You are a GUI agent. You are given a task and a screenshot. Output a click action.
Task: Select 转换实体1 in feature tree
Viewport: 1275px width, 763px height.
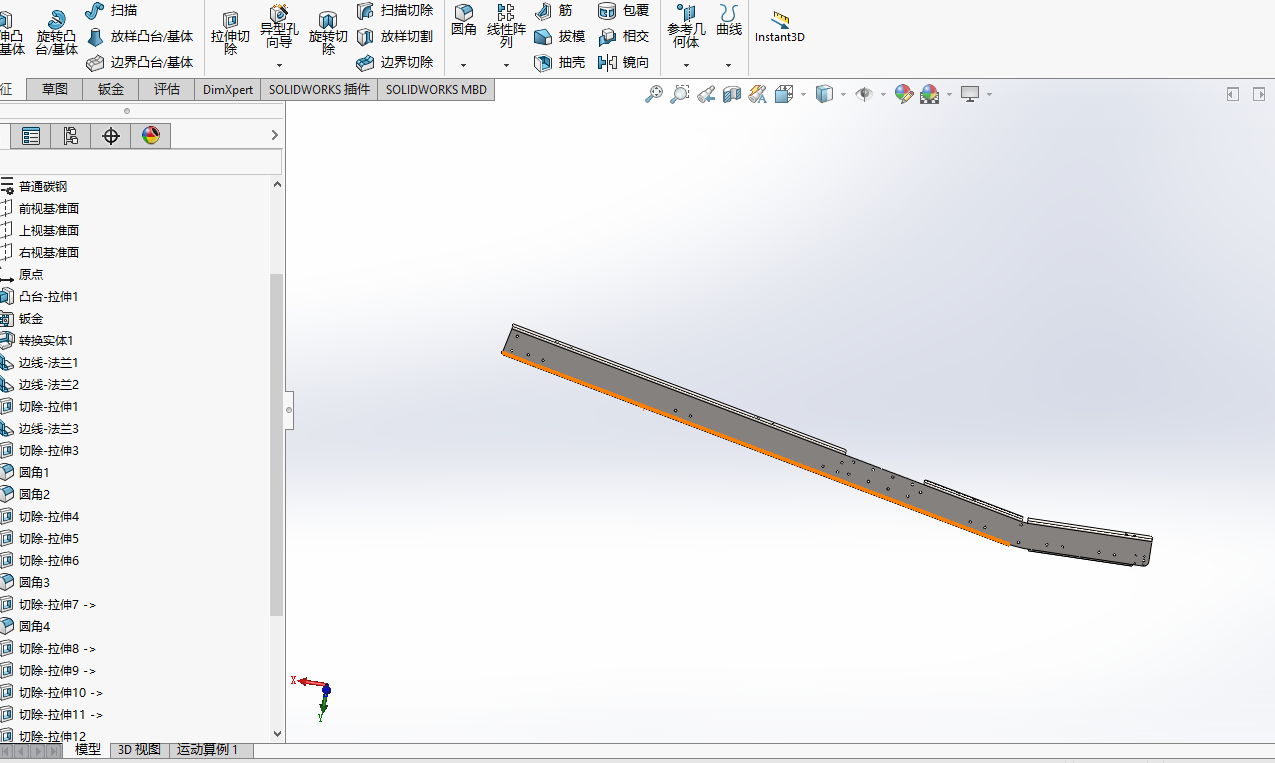pos(46,340)
